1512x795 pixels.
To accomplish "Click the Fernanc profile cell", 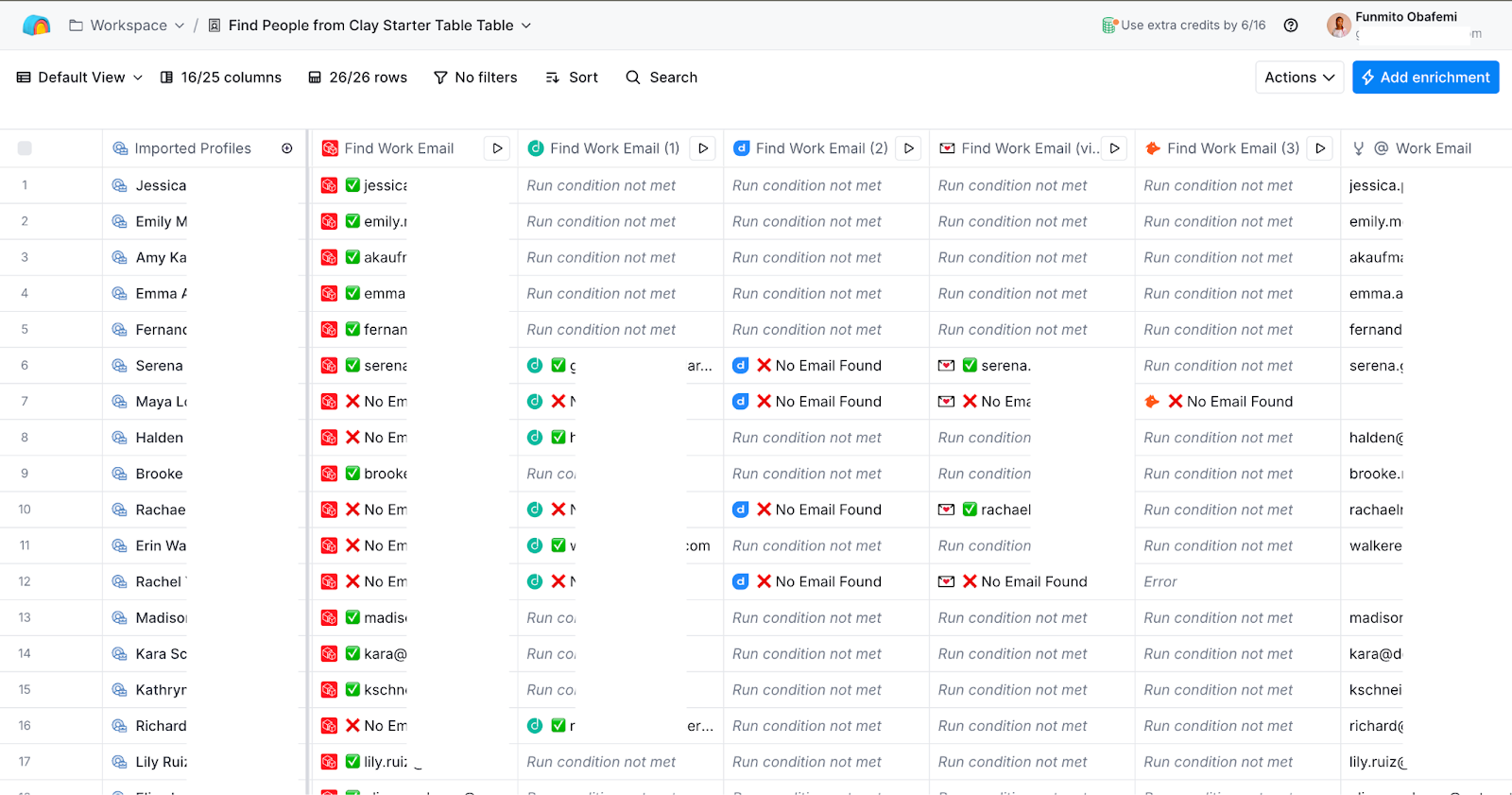I will 204,330.
